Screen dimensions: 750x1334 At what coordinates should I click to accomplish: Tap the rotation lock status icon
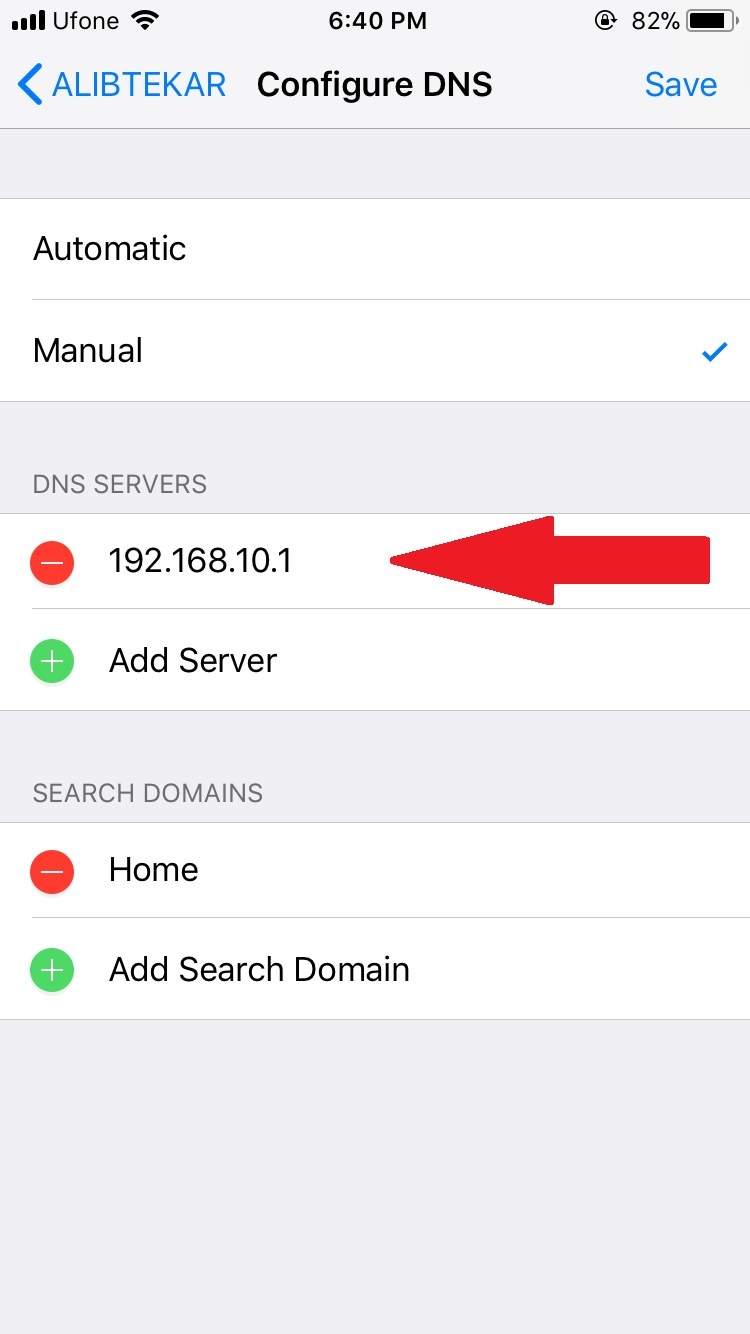pos(605,21)
